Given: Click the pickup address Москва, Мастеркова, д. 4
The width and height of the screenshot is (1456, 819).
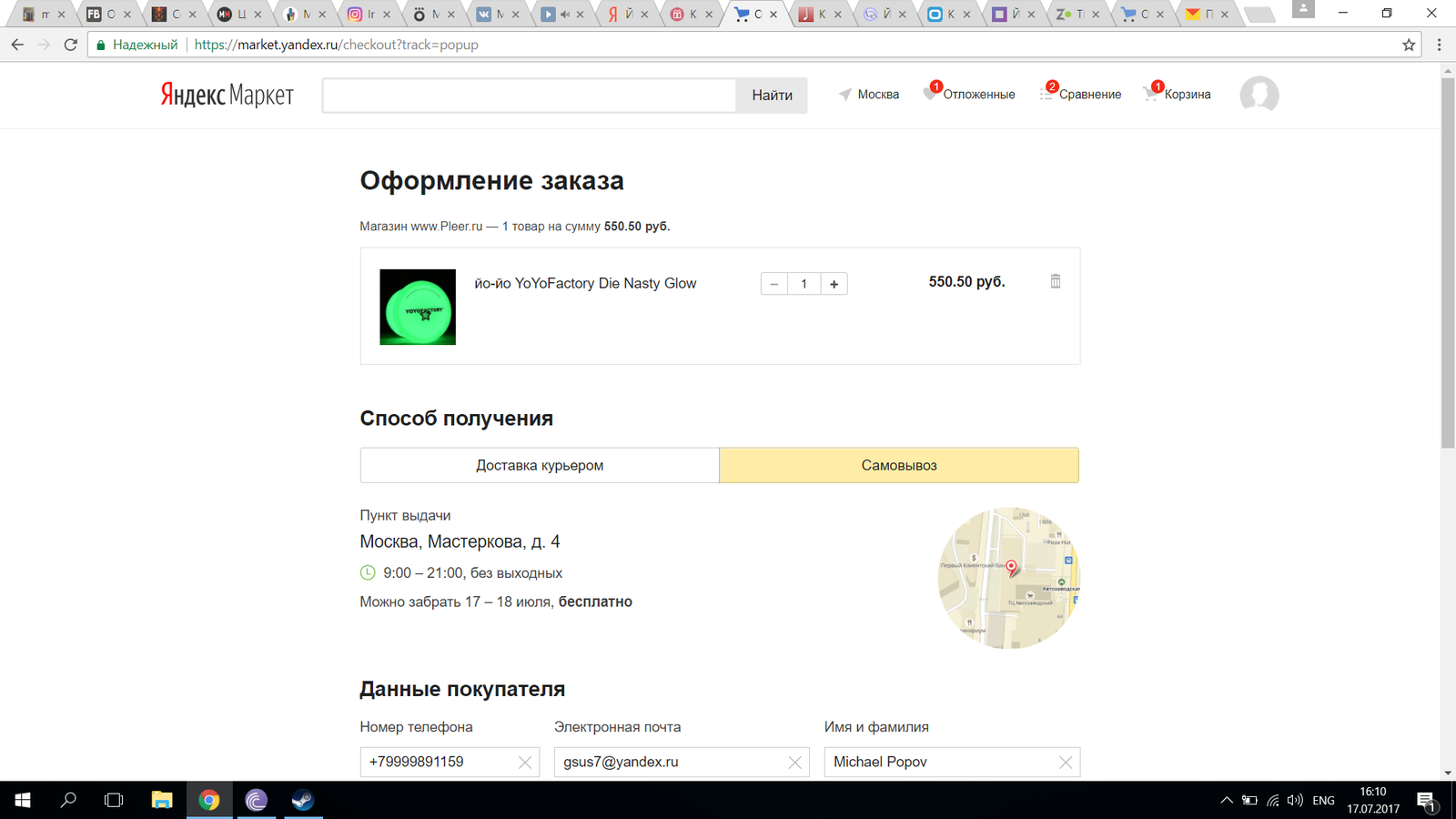Looking at the screenshot, I should tap(460, 541).
